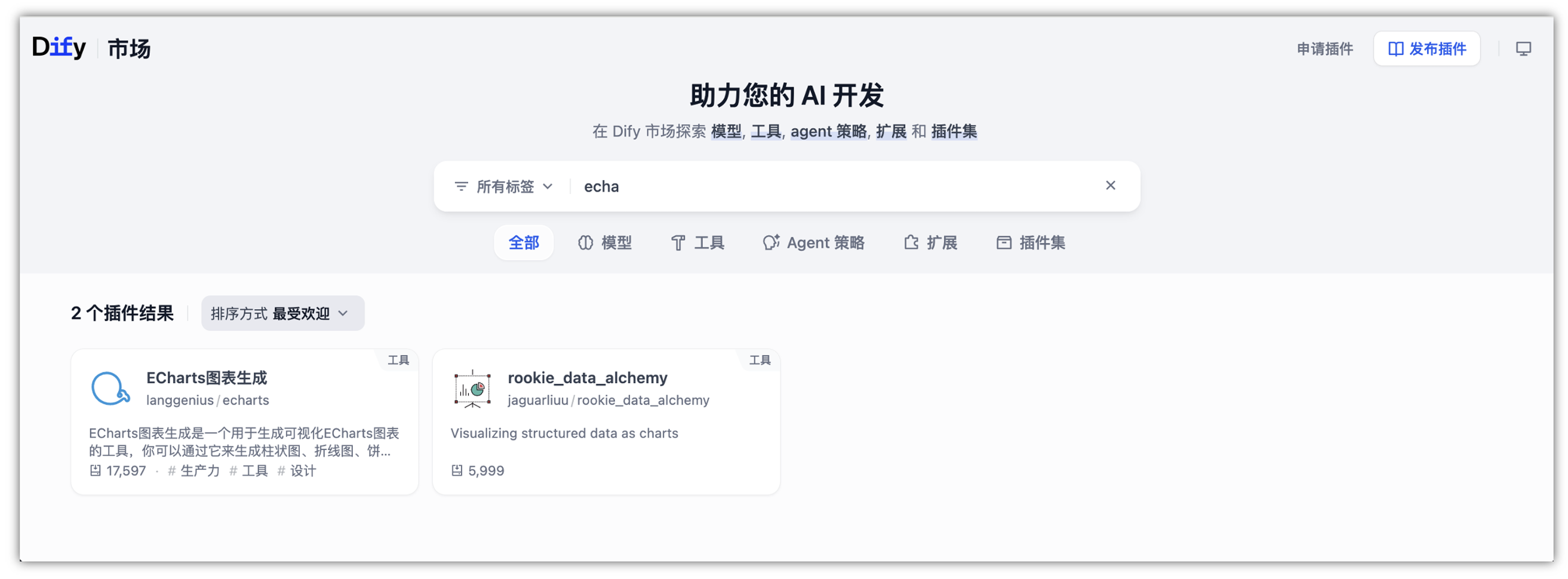
Task: Open the ECharts图表生成 plugin title
Action: tap(207, 378)
